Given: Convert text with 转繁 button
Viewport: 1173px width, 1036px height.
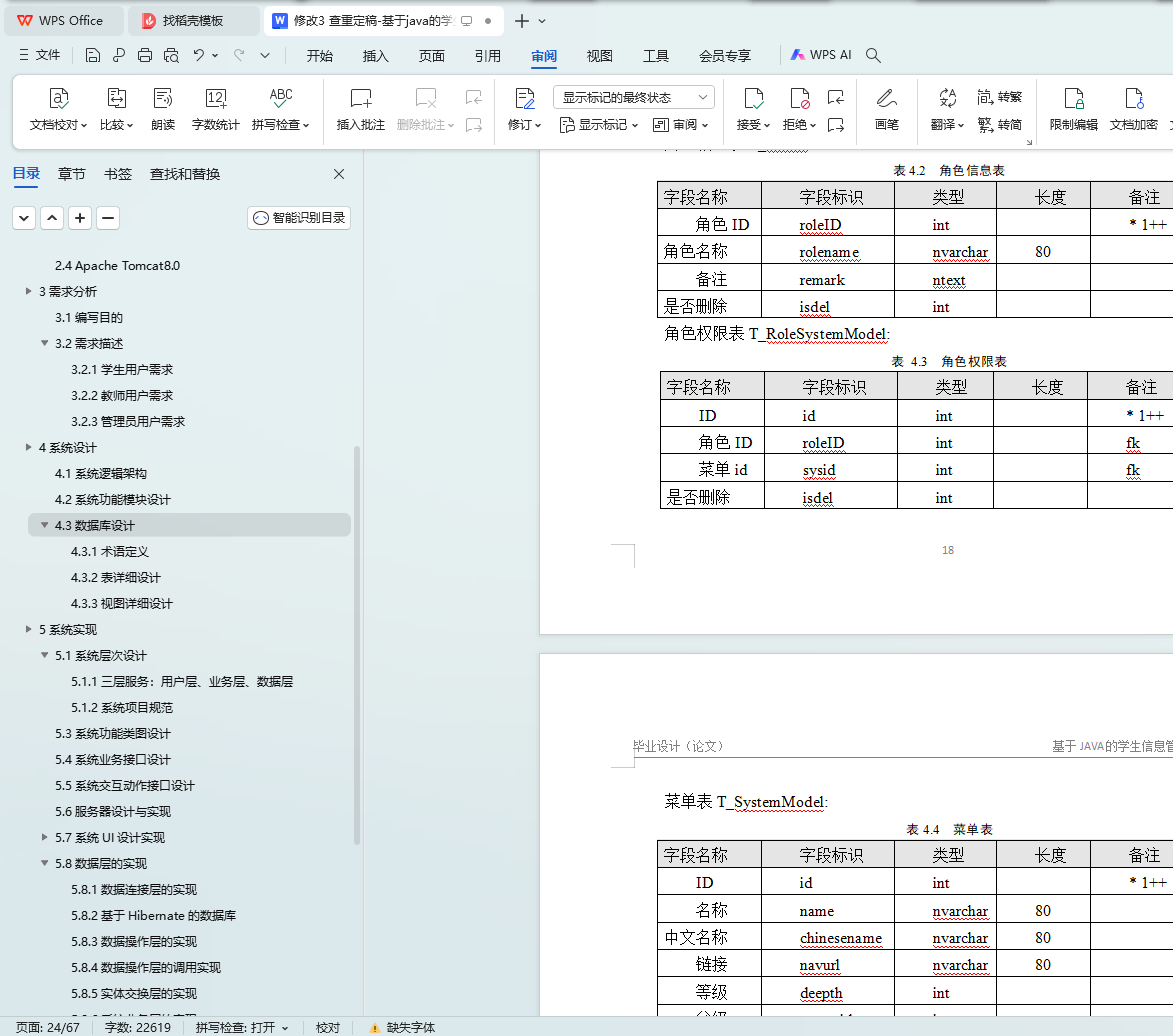Looking at the screenshot, I should [x=999, y=97].
